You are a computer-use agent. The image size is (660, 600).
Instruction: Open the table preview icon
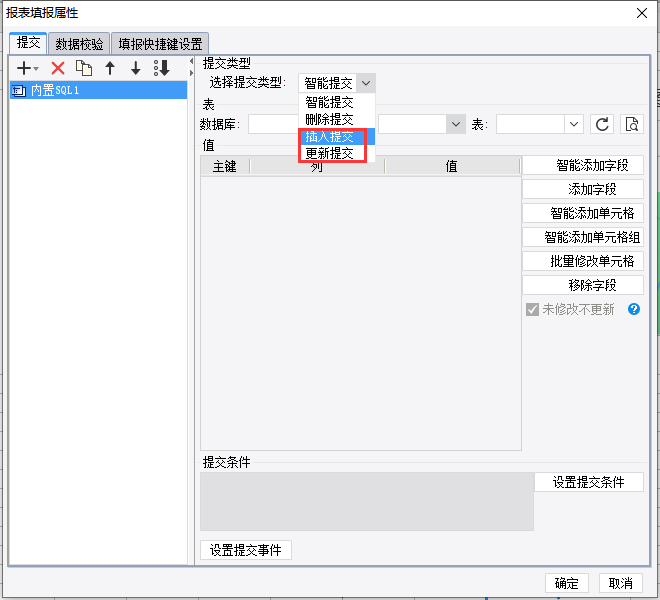(x=632, y=124)
